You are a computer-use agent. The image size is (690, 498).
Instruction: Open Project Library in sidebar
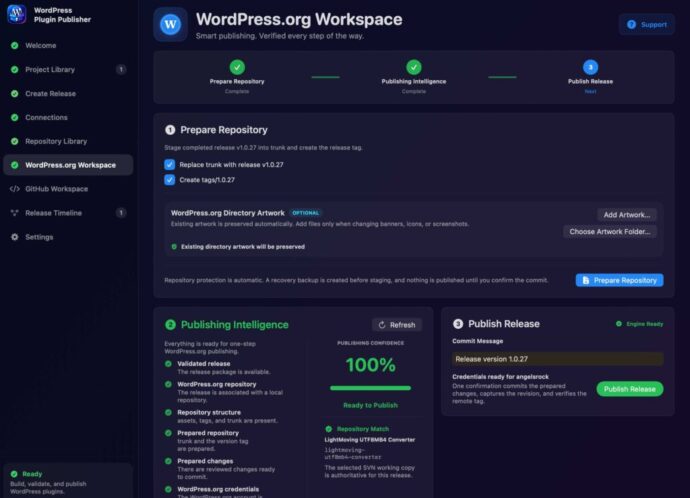tap(68, 70)
